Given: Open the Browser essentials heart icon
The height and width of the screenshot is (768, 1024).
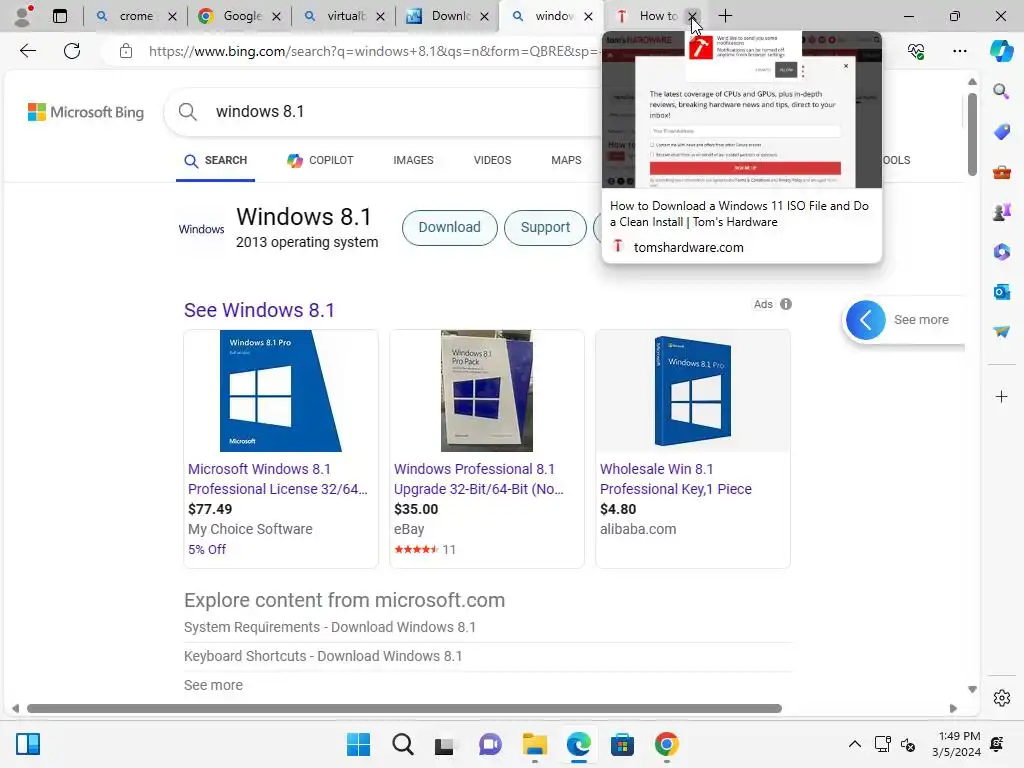Looking at the screenshot, I should coord(916,51).
